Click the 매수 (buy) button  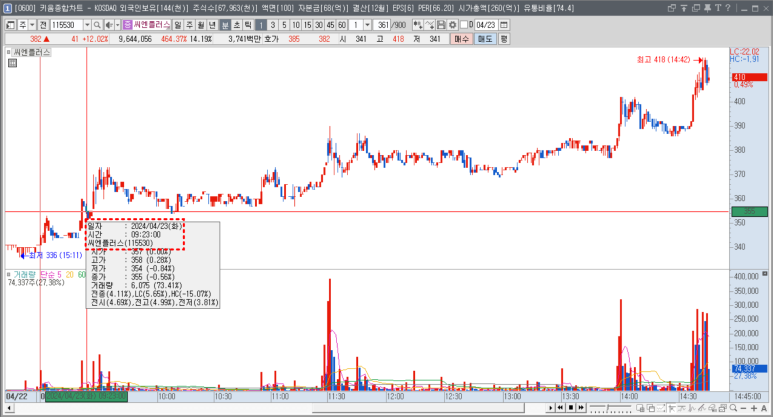coord(461,39)
